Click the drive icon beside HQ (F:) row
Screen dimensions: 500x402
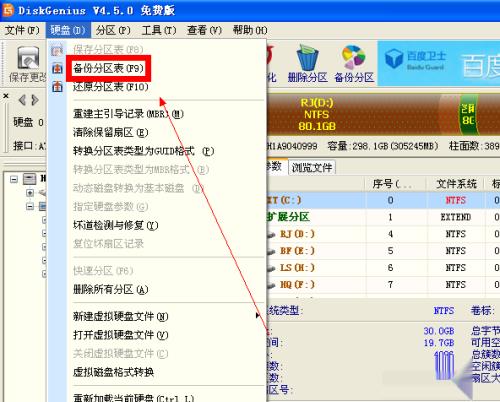[x=271, y=285]
